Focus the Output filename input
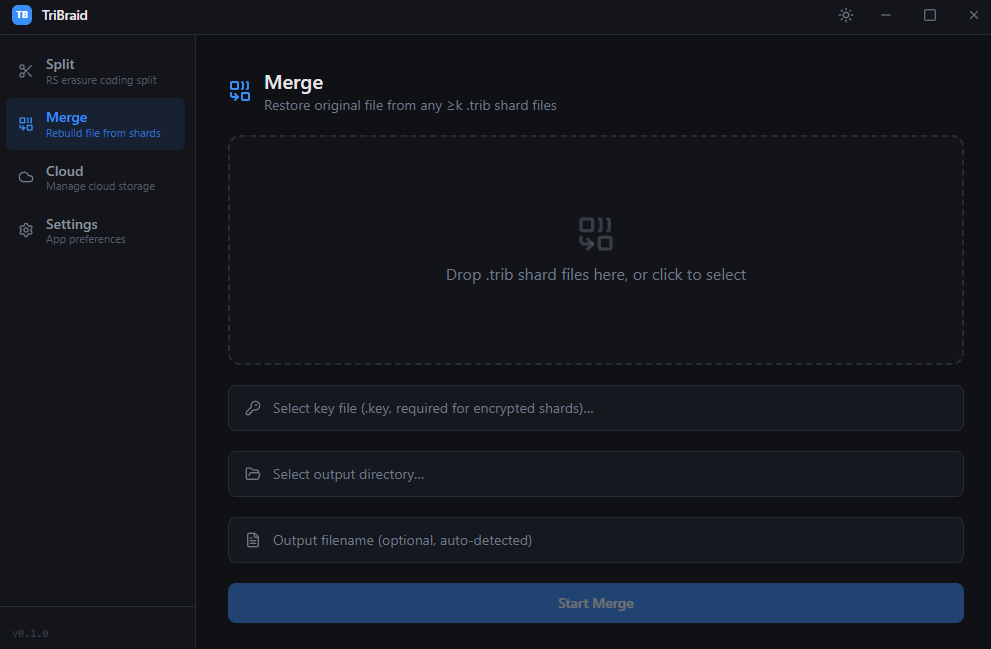This screenshot has width=991, height=649. pyautogui.click(x=600, y=540)
